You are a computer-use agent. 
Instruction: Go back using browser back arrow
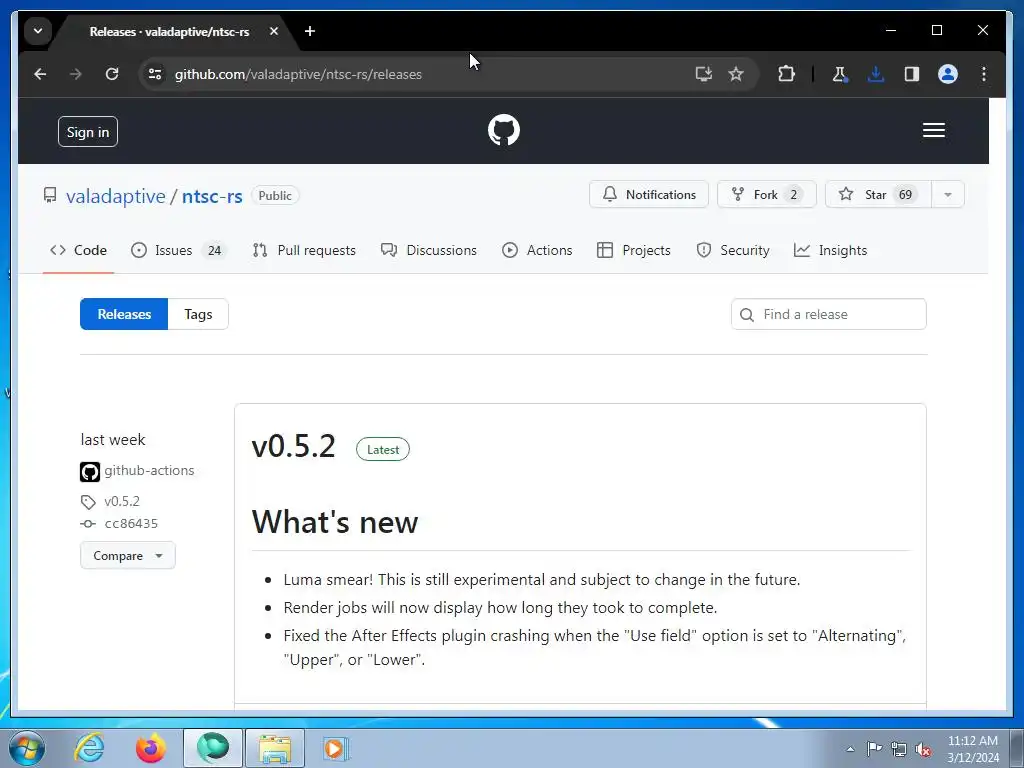(40, 74)
